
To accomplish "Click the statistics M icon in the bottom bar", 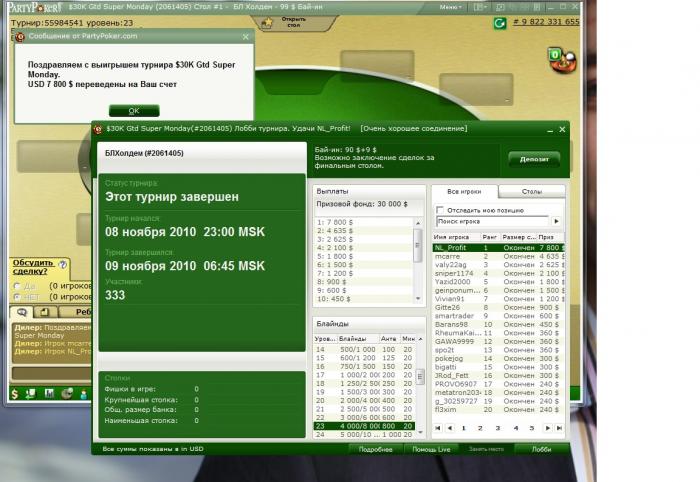I will (x=49, y=394).
